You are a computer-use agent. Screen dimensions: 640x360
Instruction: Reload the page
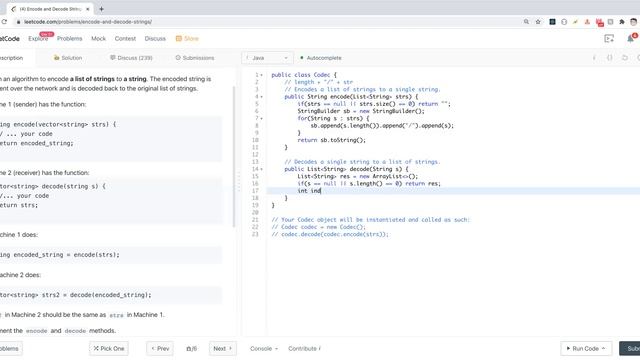tap(4, 22)
